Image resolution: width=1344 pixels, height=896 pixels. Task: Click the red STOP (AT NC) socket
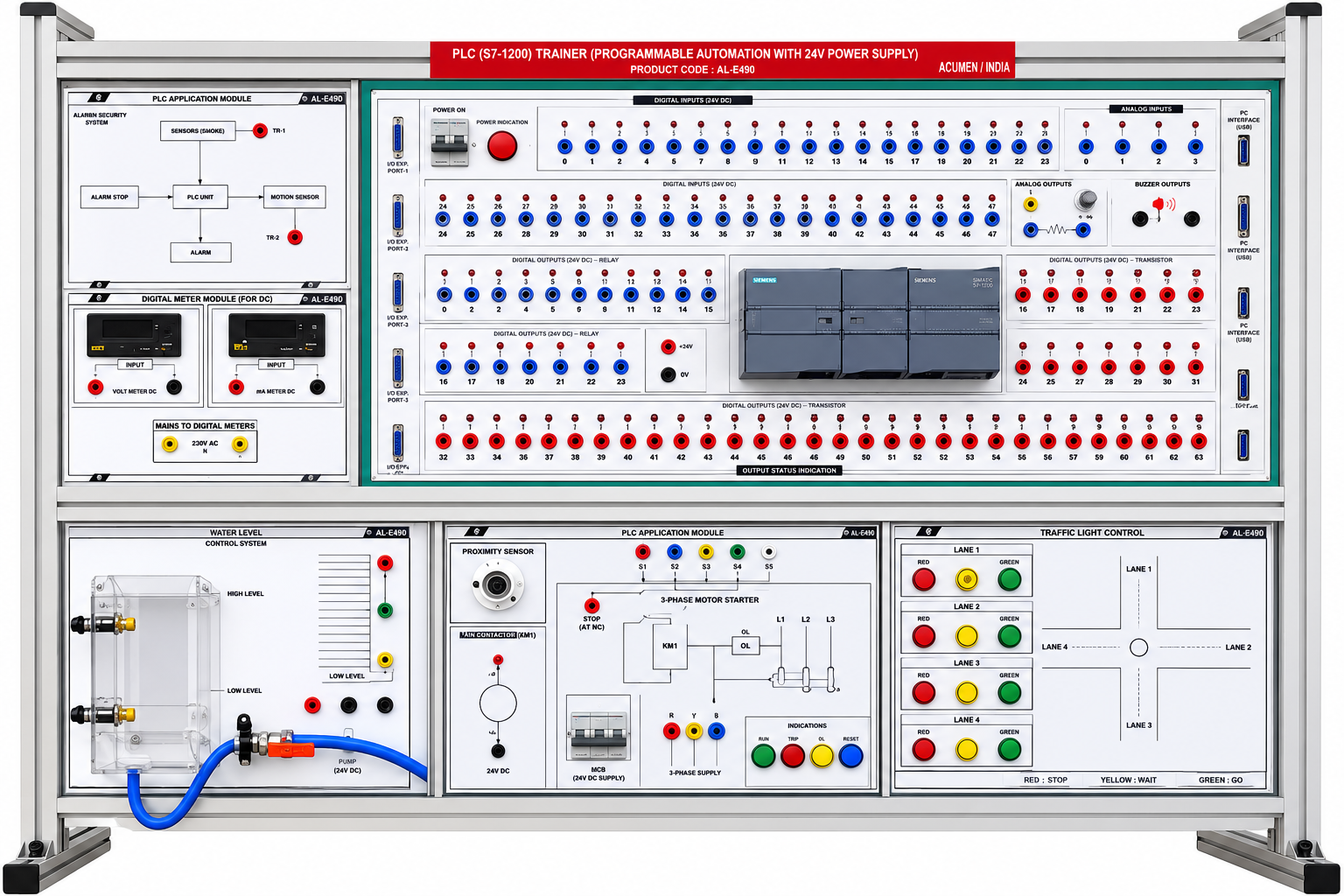(592, 605)
